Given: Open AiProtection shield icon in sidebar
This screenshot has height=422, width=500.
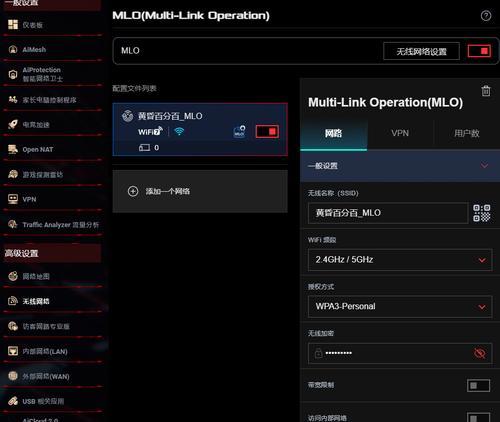Looking at the screenshot, I should [x=13, y=74].
